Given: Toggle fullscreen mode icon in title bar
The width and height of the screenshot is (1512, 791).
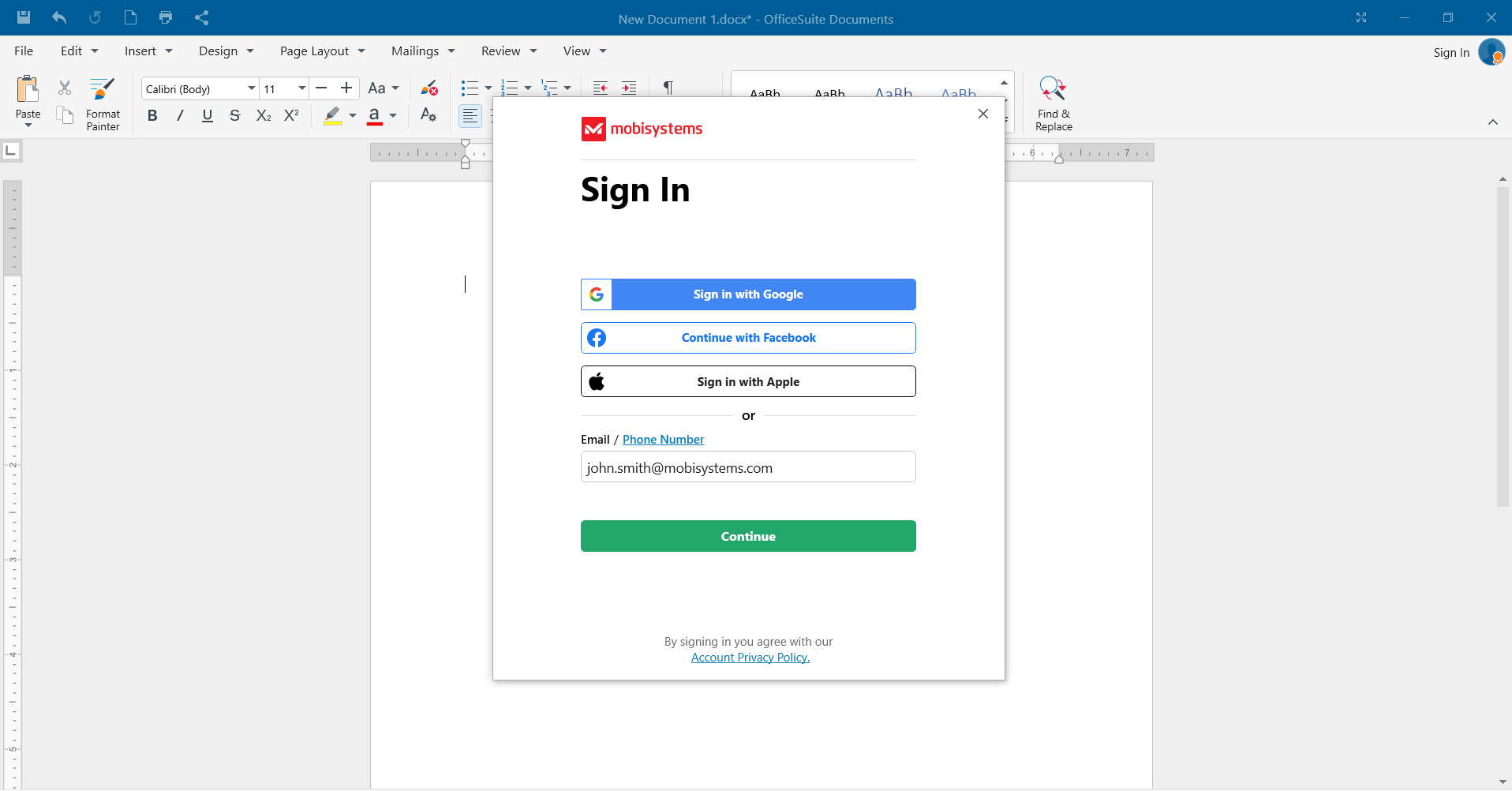Looking at the screenshot, I should [x=1361, y=17].
